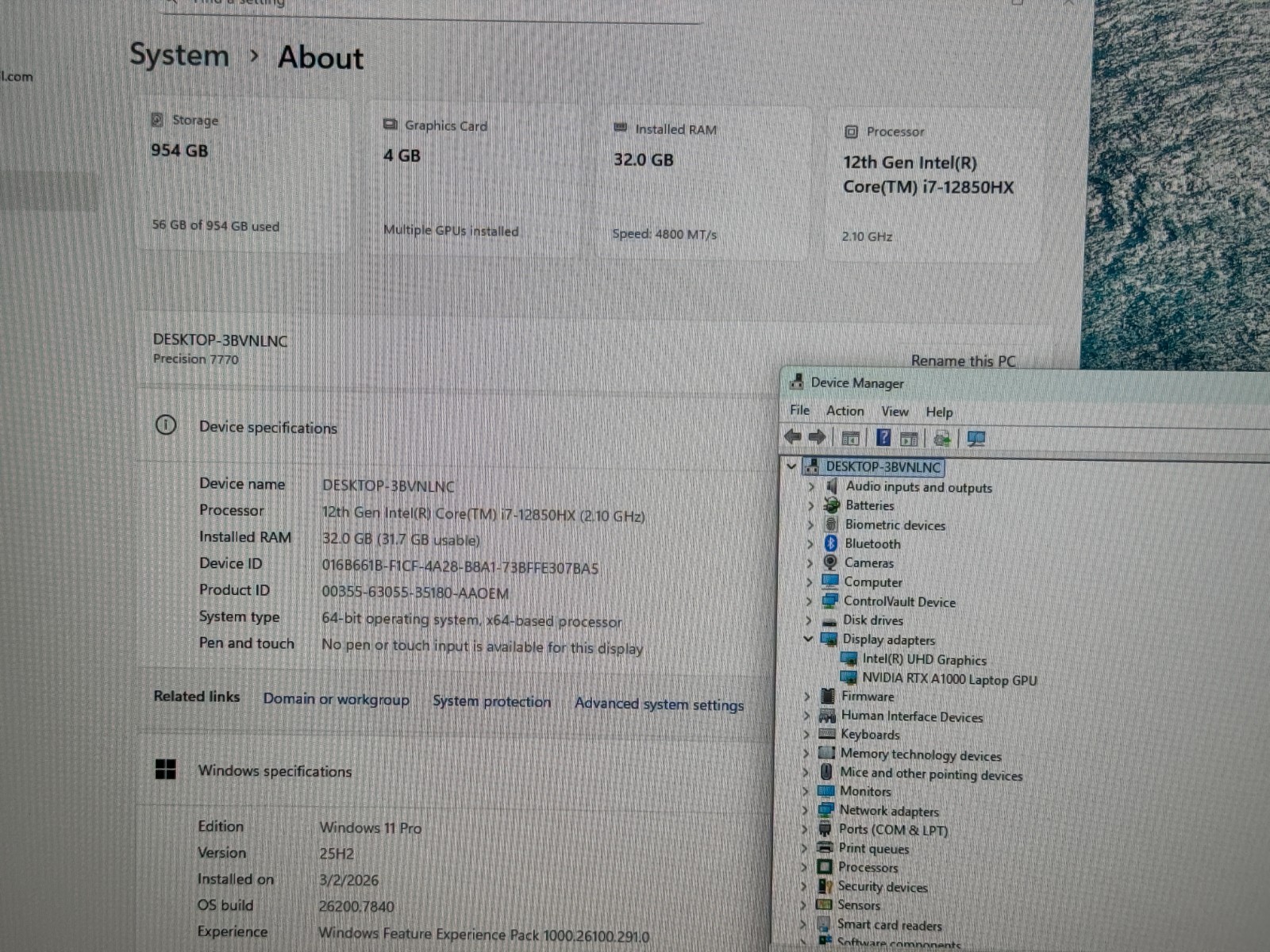
Task: Collapse the DESKTOP-3BVNLNC root node chevron
Action: click(791, 466)
